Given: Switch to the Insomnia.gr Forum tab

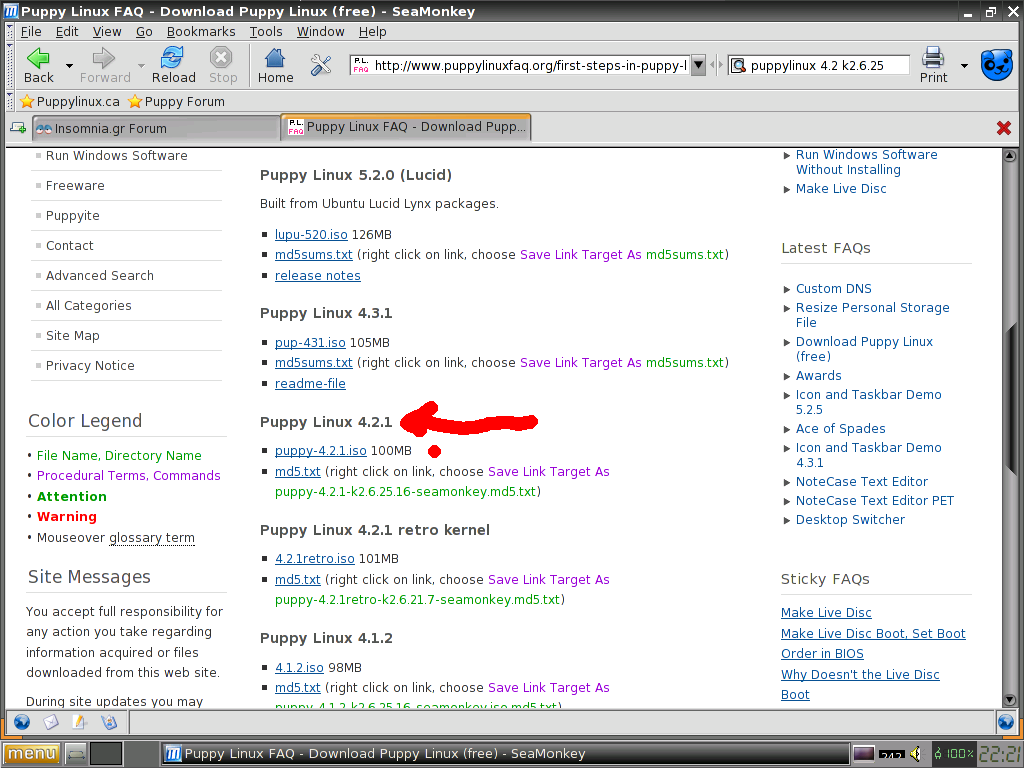Looking at the screenshot, I should tap(156, 129).
